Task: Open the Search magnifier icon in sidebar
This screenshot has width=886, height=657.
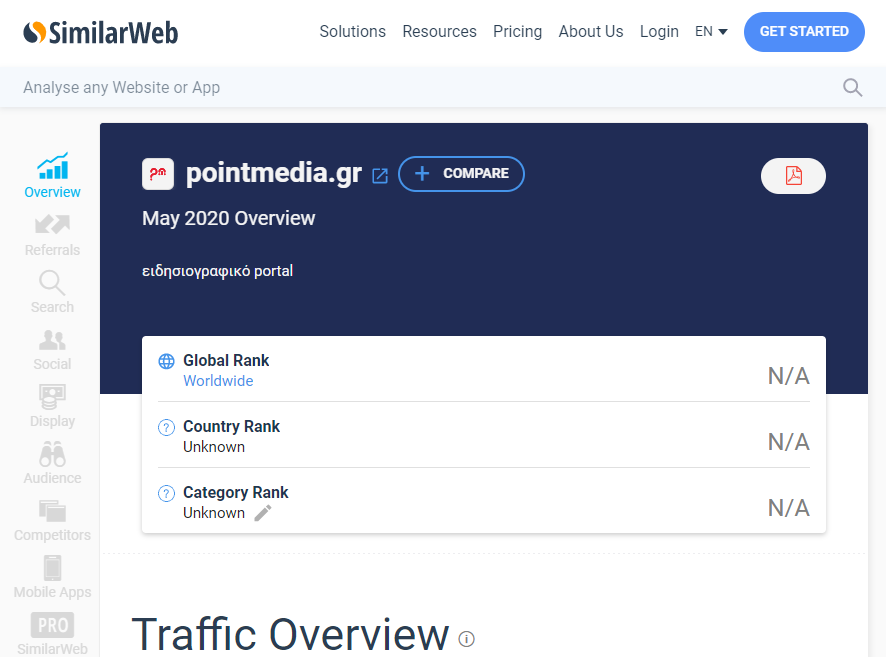Action: point(52,282)
